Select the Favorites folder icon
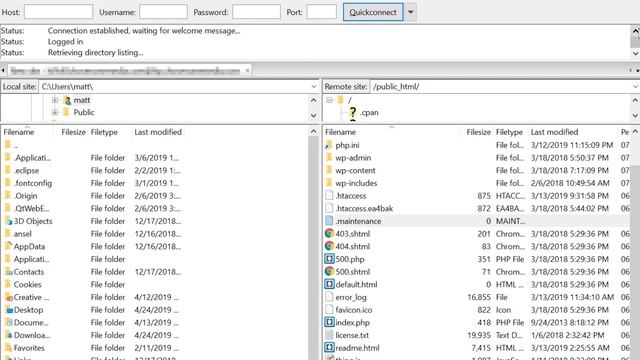Viewport: 640px width, 360px height. click(x=8, y=347)
